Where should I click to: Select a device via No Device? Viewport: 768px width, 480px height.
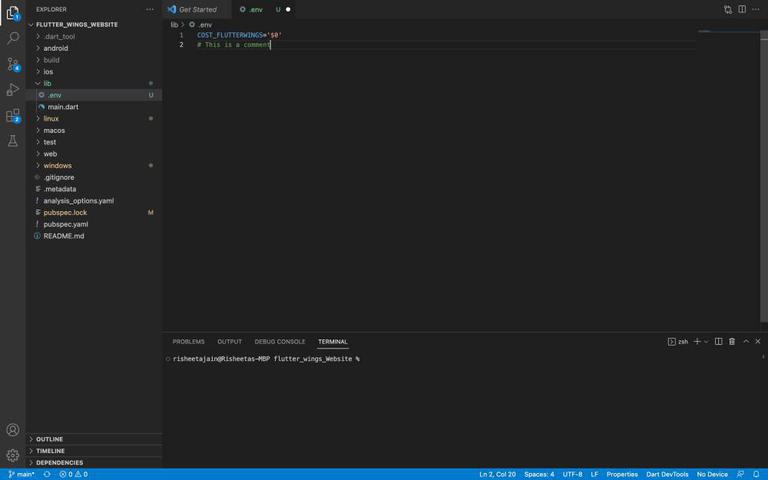[x=712, y=474]
